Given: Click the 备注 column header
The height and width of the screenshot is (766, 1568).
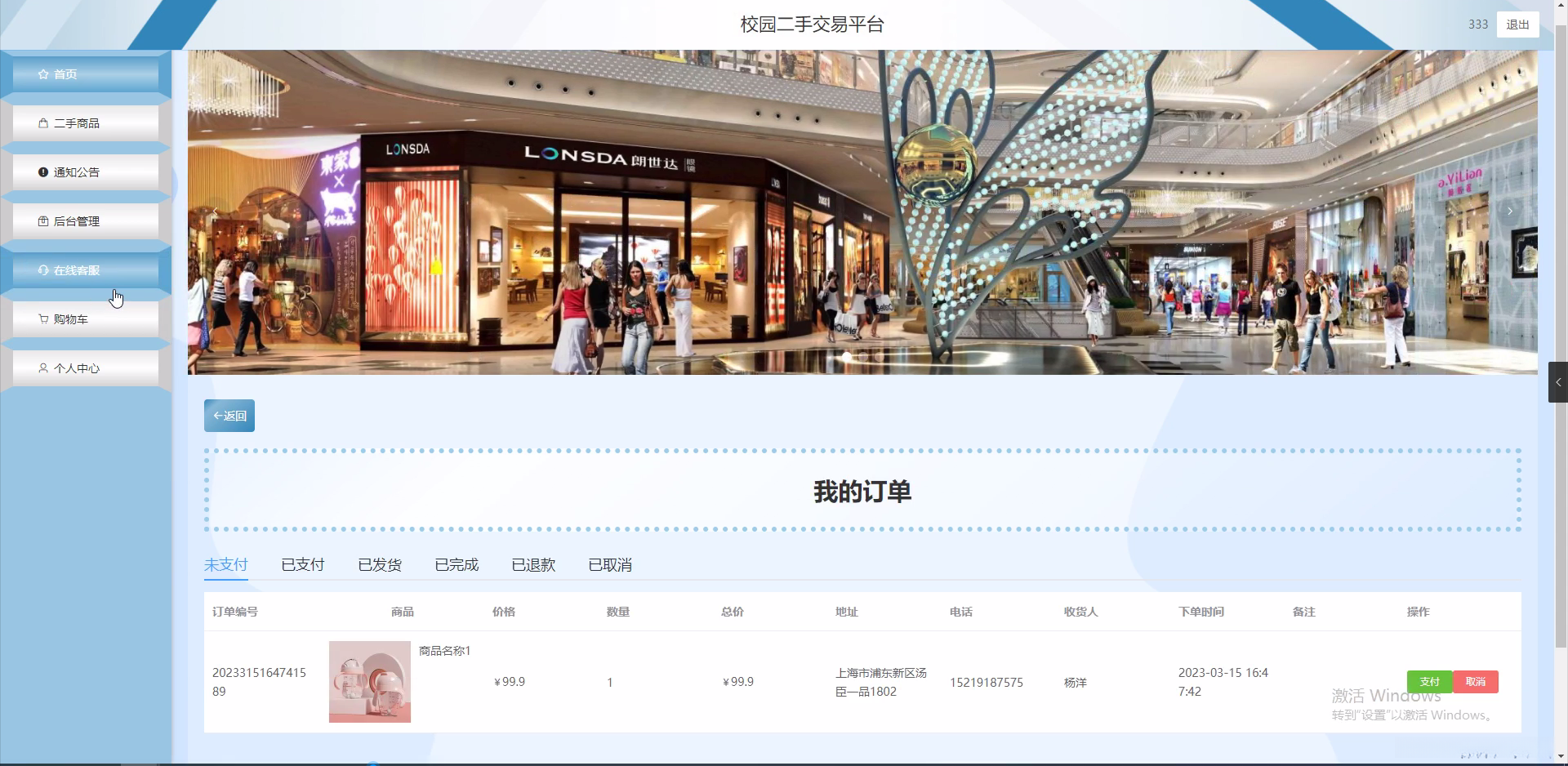Looking at the screenshot, I should (x=1304, y=612).
